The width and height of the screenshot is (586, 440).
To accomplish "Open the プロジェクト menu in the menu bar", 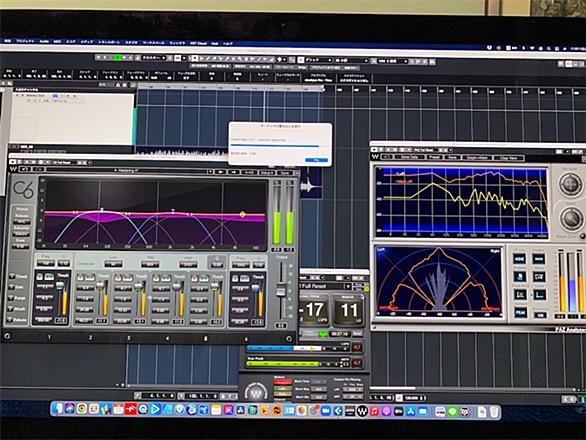I will (26, 41).
